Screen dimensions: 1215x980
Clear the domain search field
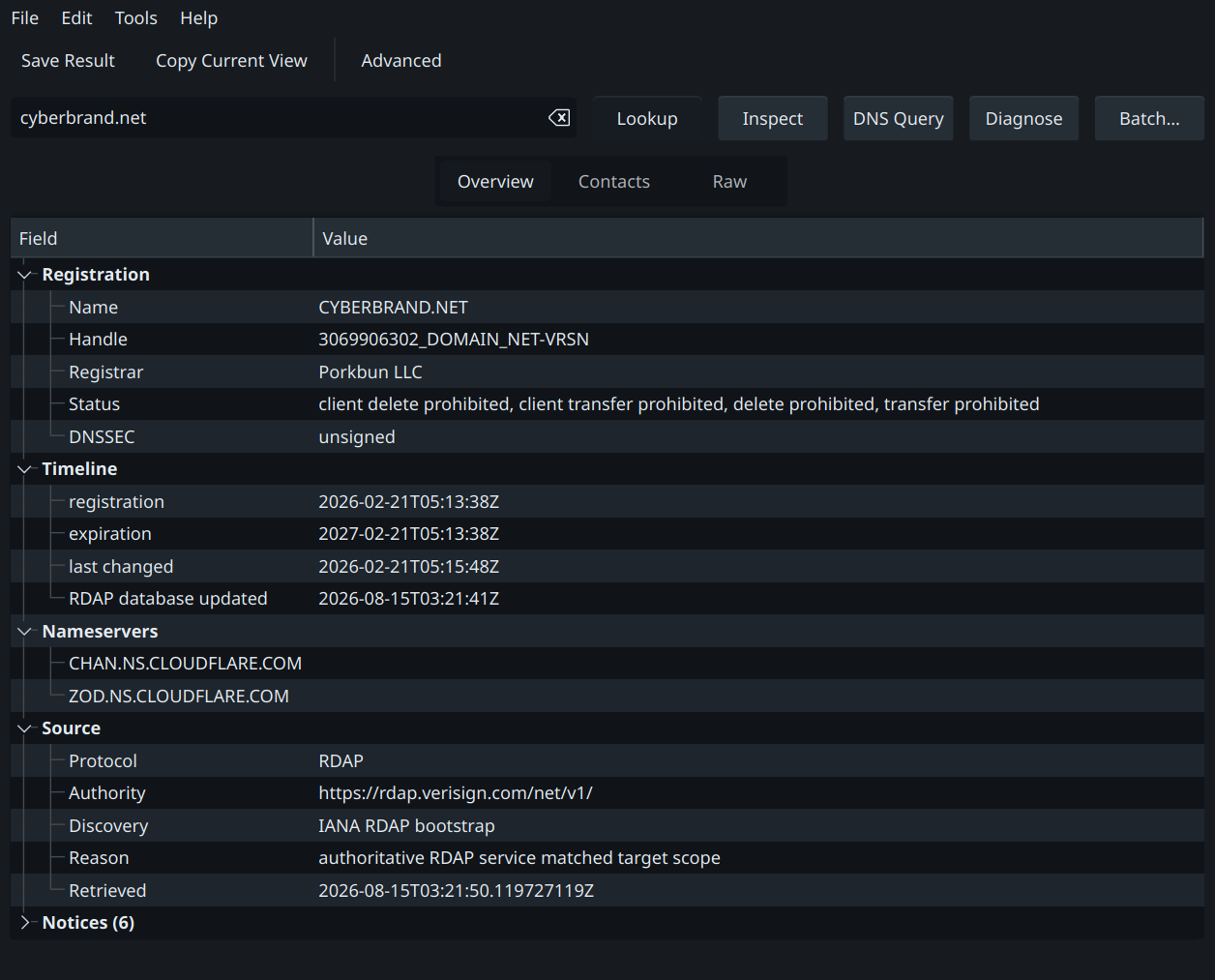point(559,118)
